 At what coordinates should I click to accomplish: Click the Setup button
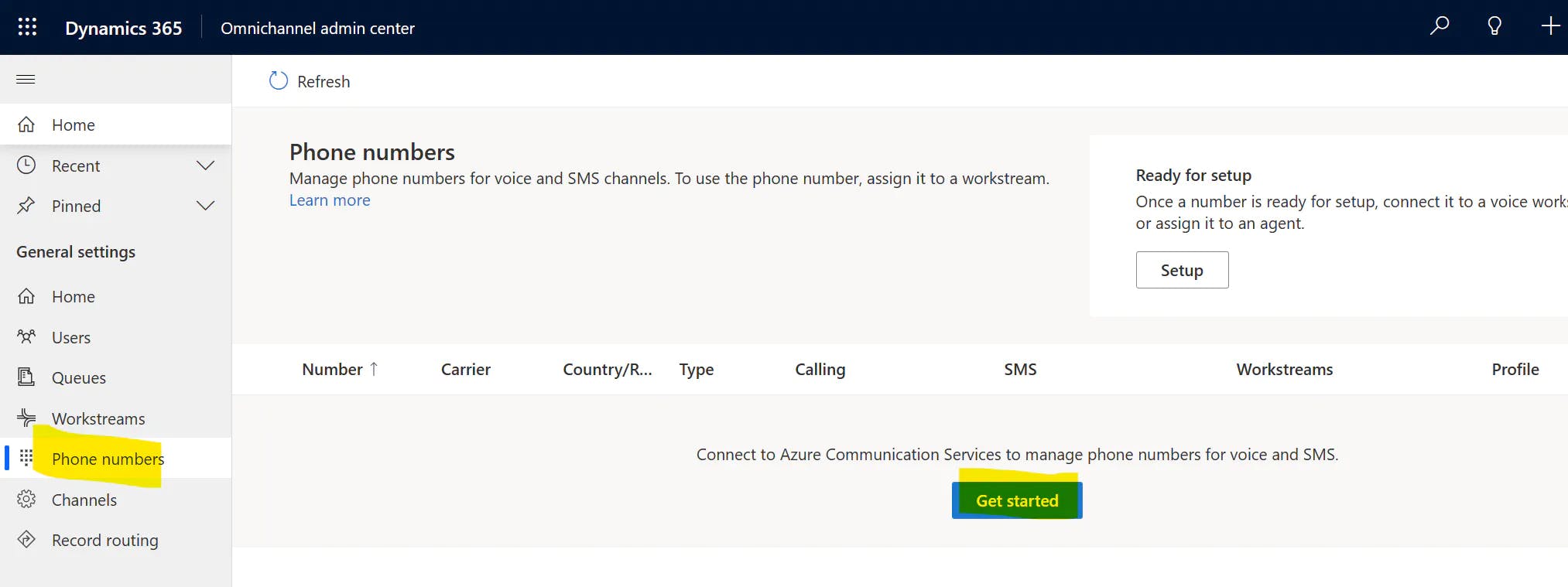(x=1182, y=270)
